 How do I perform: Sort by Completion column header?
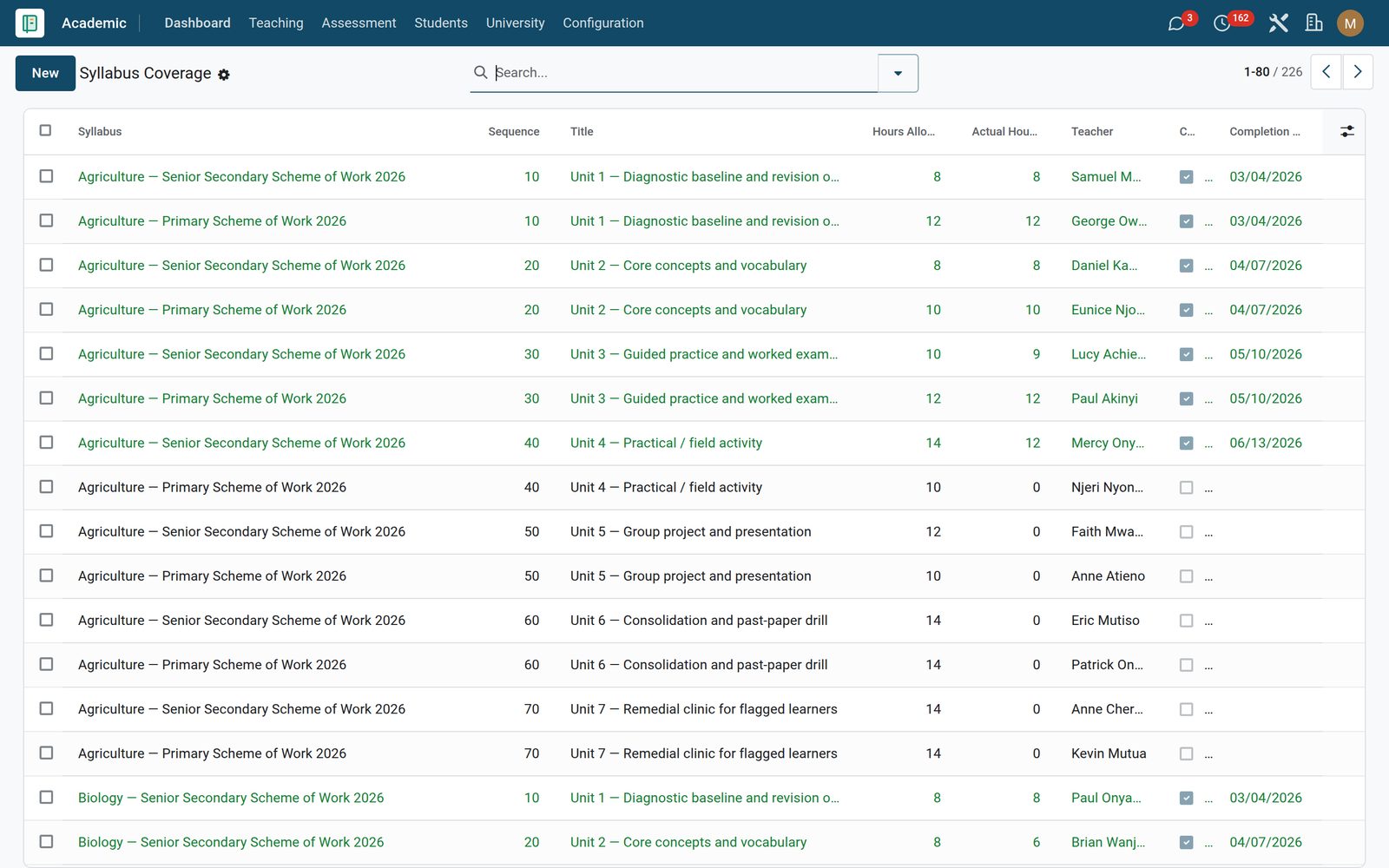coord(1265,132)
